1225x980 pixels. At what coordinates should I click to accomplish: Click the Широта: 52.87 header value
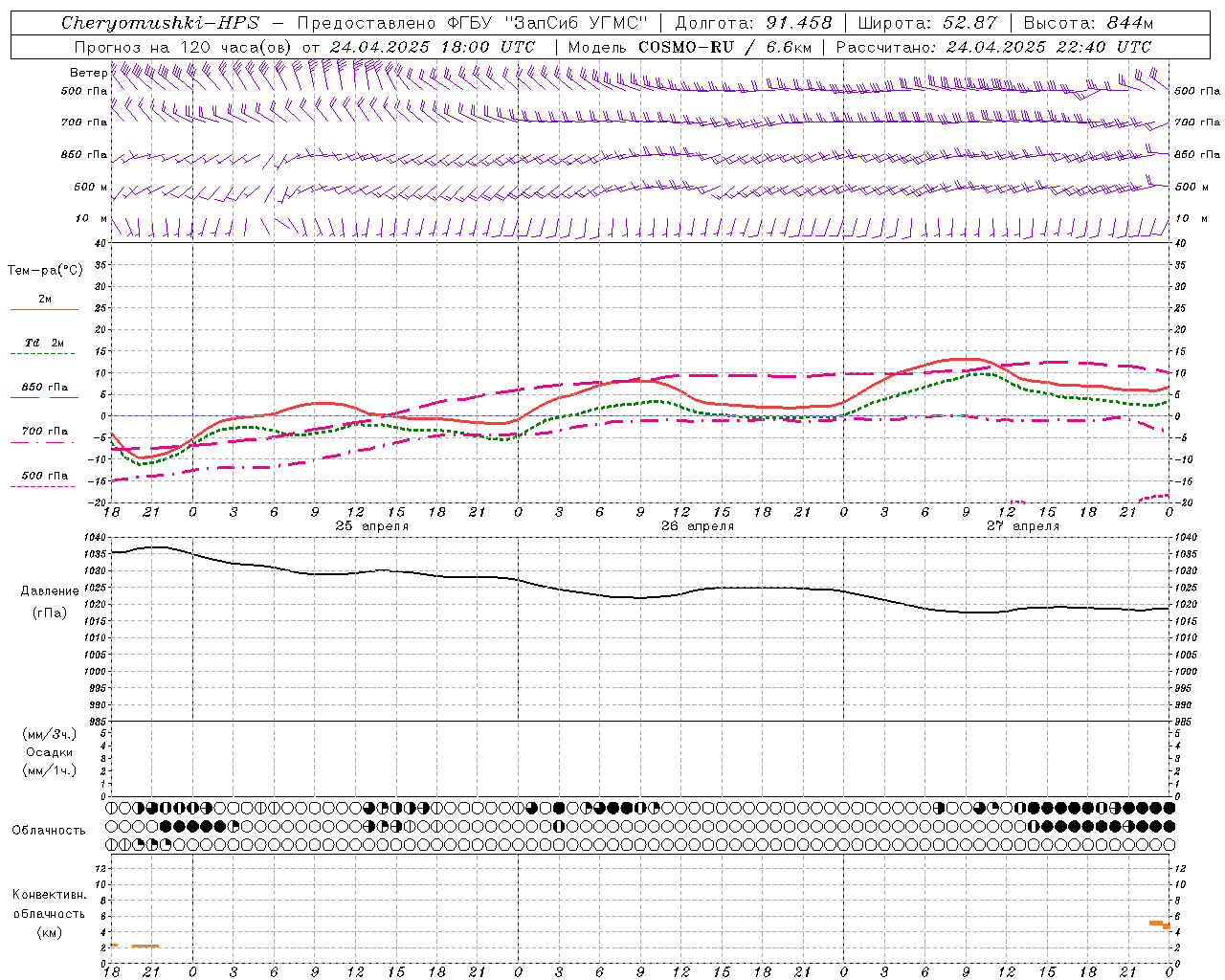(927, 23)
